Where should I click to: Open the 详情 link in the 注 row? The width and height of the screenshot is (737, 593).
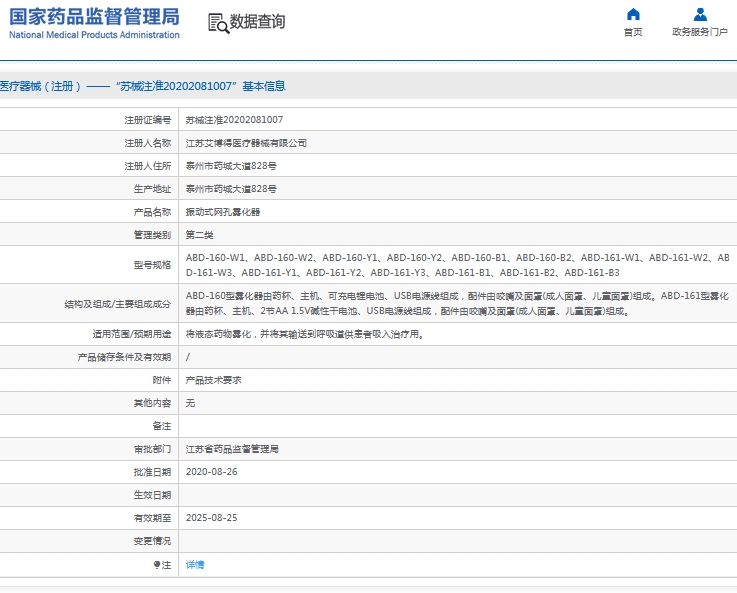tap(195, 564)
